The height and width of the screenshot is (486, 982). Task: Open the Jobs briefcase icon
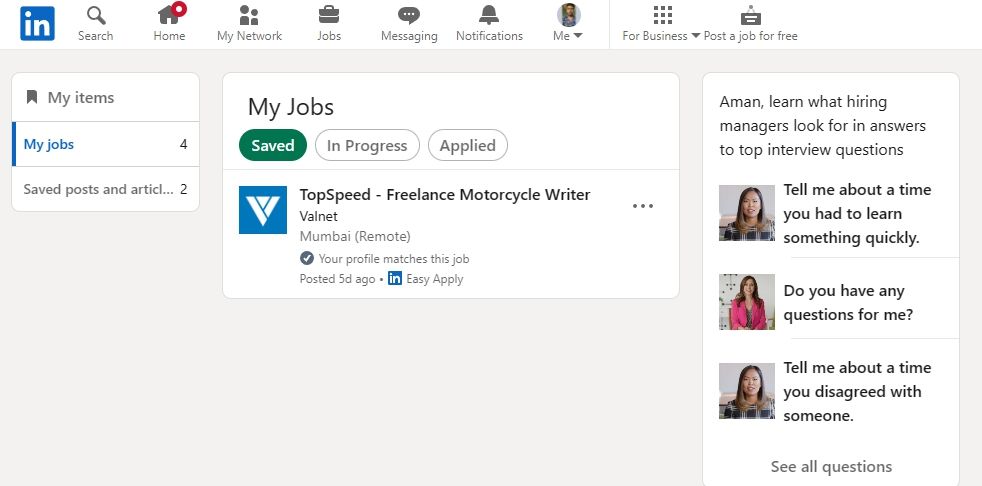[328, 16]
